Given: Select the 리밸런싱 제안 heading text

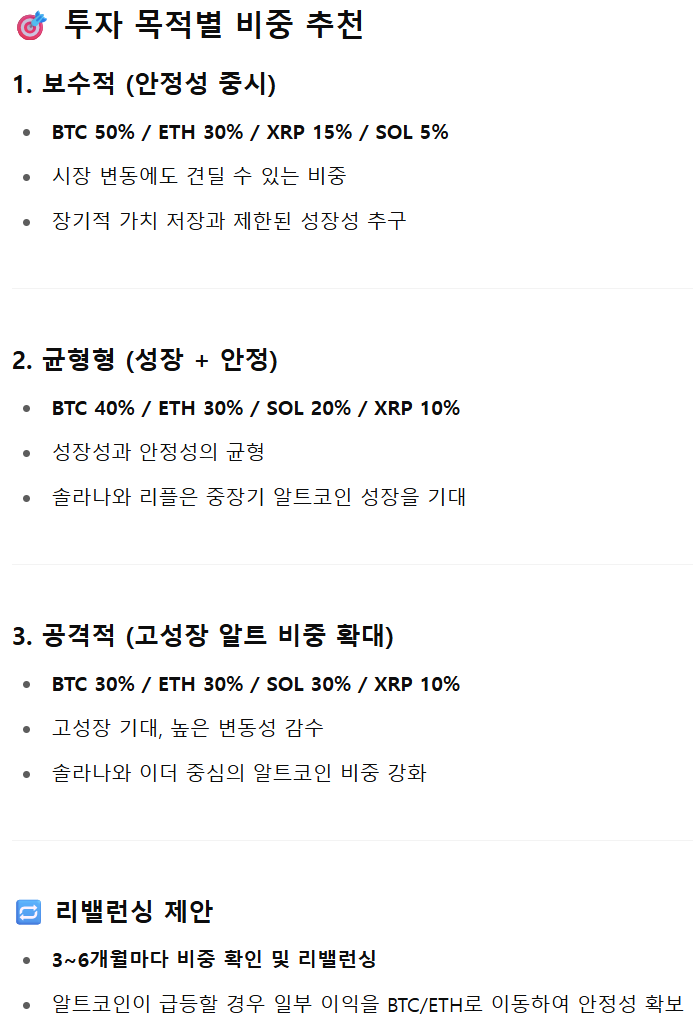Looking at the screenshot, I should tap(134, 911).
